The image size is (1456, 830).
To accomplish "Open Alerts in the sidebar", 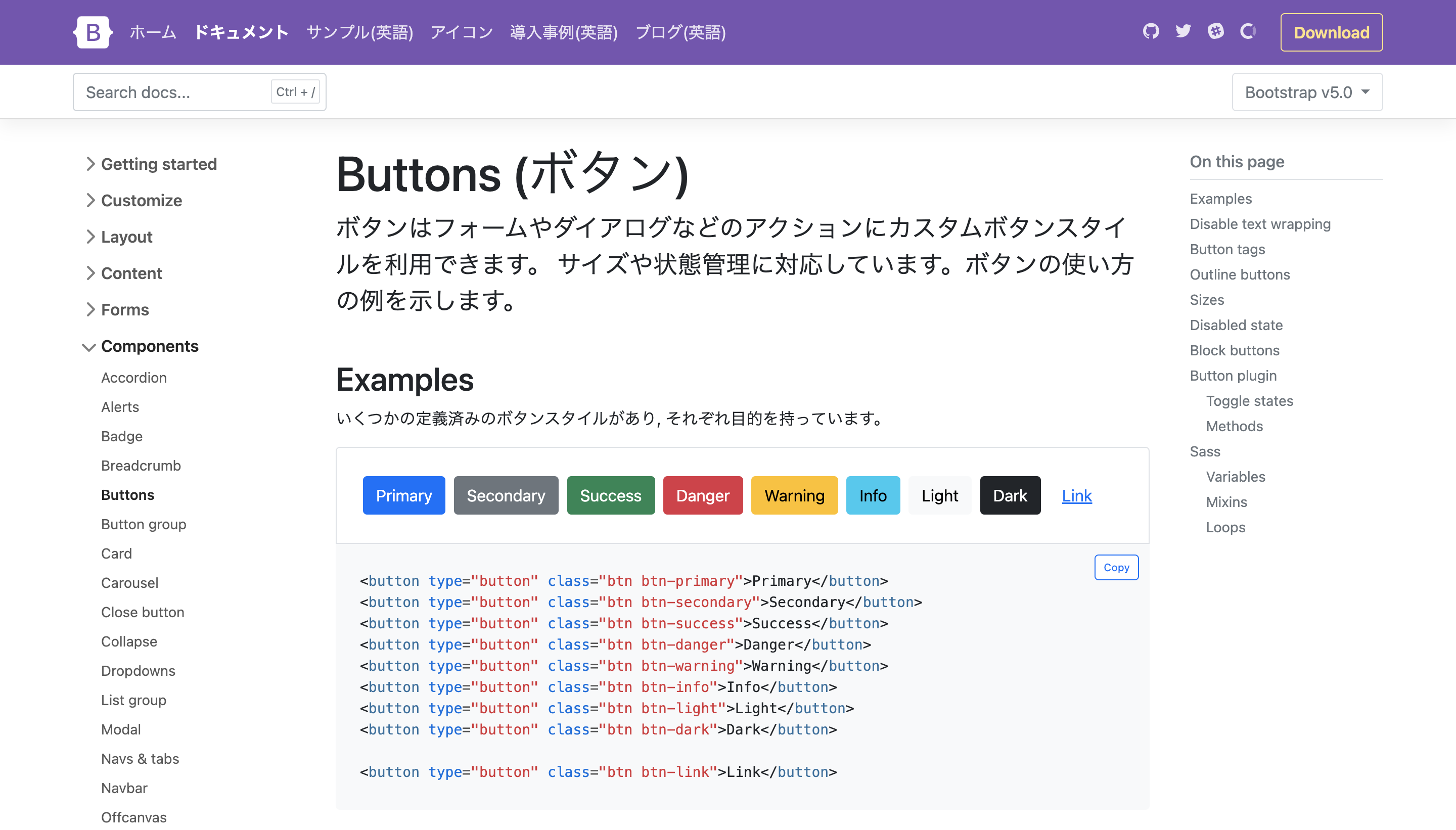I will coord(120,407).
